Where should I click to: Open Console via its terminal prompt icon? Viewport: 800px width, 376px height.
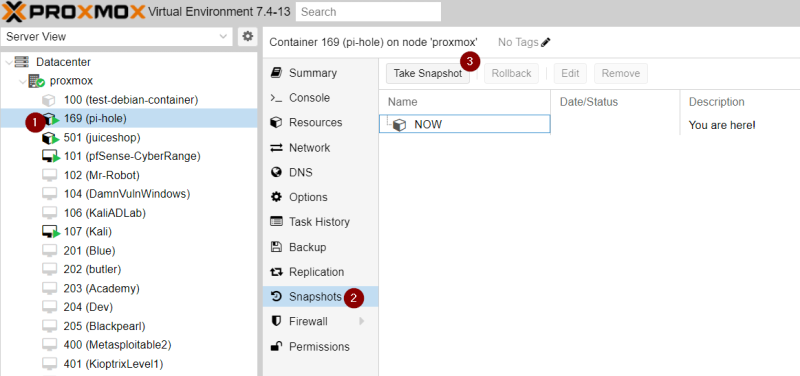pyautogui.click(x=276, y=97)
